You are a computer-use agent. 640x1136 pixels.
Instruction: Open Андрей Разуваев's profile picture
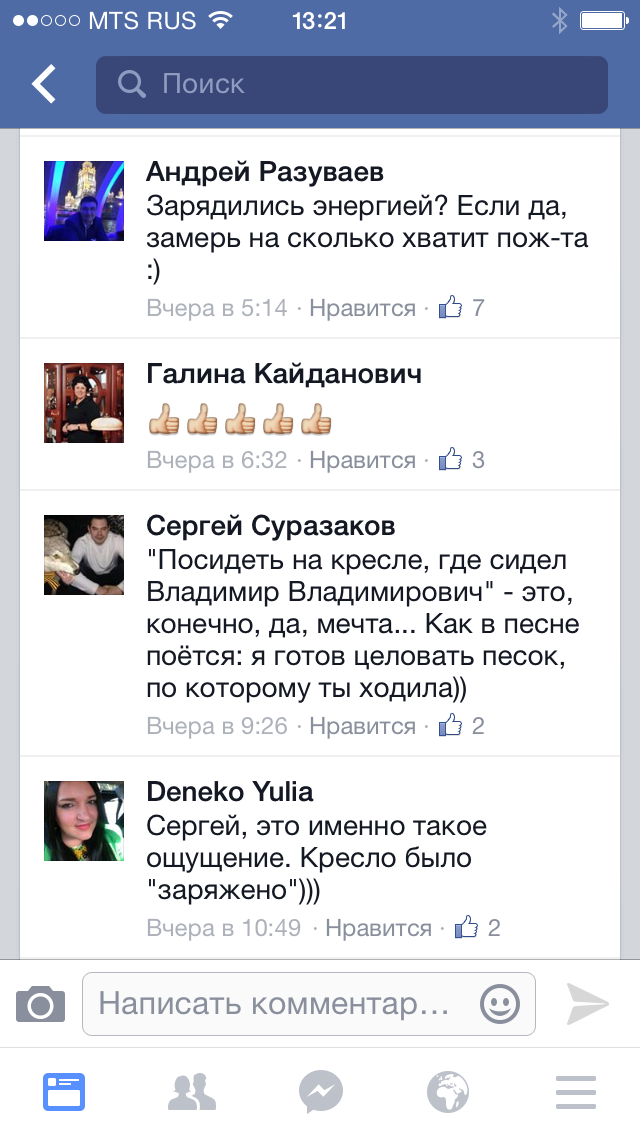(x=84, y=201)
